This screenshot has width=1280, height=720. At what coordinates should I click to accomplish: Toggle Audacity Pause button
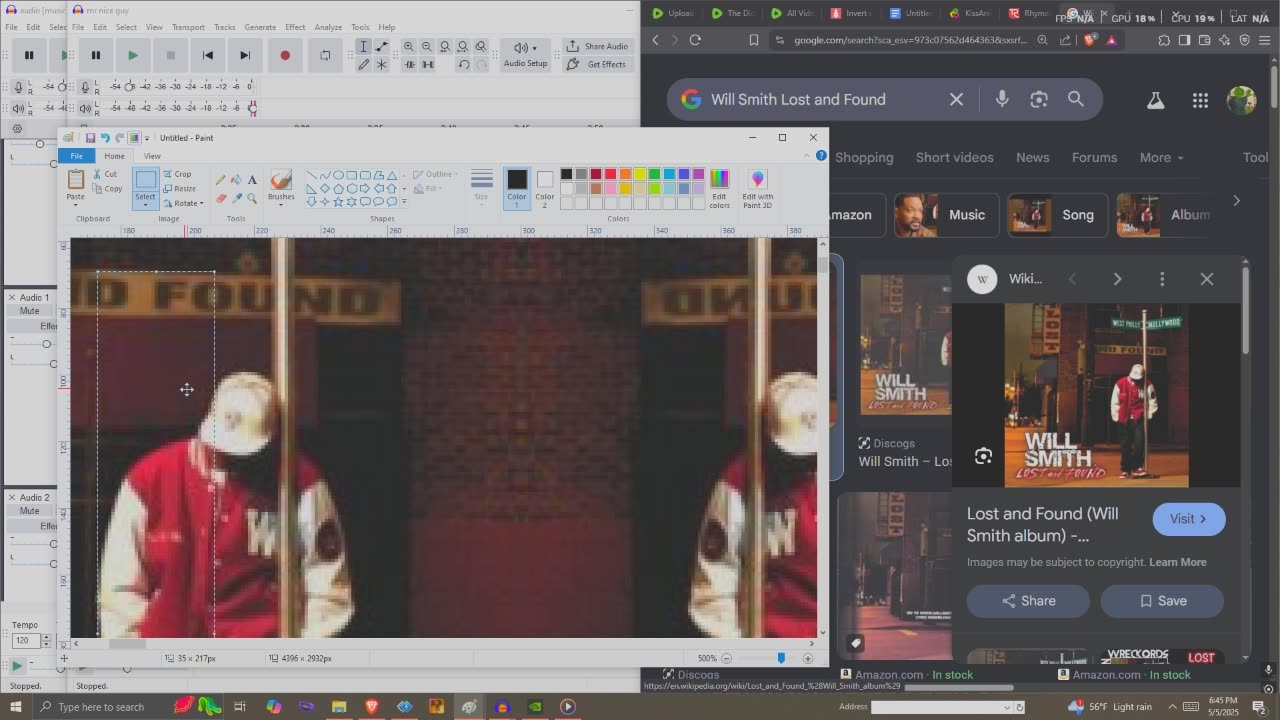96,55
